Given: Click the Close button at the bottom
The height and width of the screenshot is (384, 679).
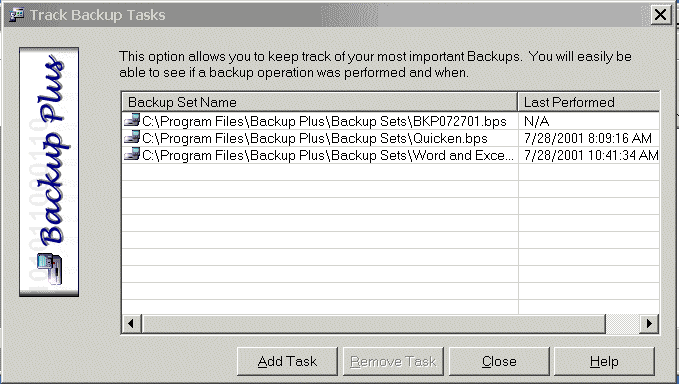Looking at the screenshot, I should [x=499, y=361].
